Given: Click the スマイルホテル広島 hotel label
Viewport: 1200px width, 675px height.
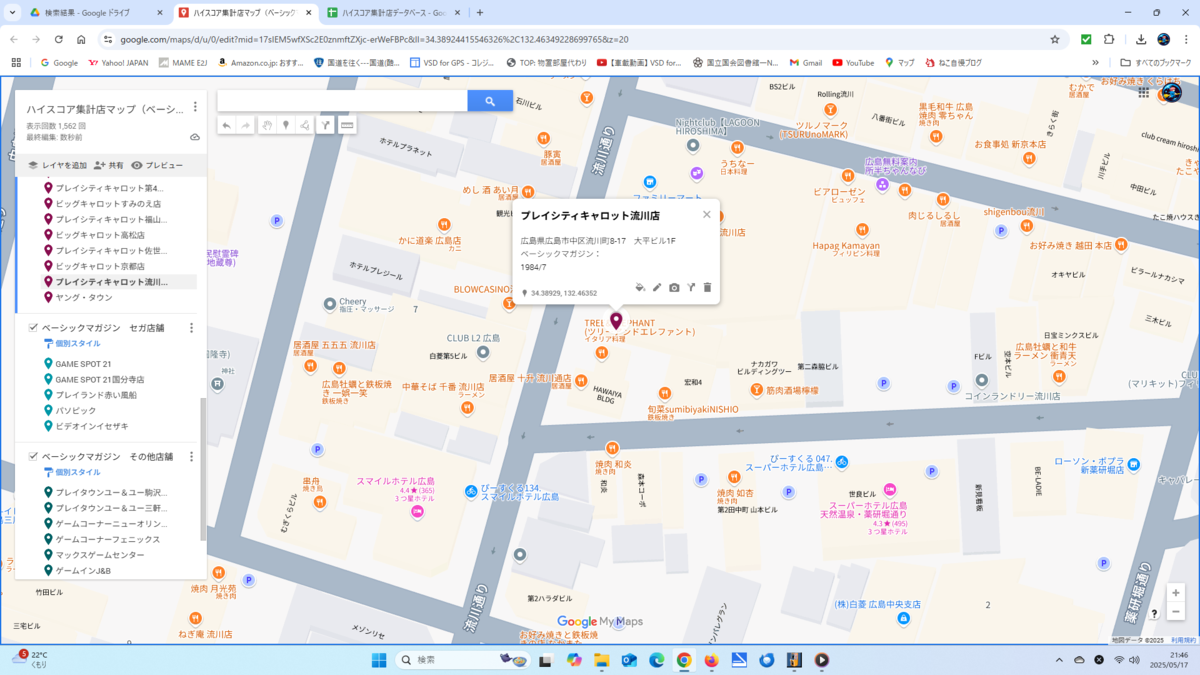Looking at the screenshot, I should tap(396, 481).
